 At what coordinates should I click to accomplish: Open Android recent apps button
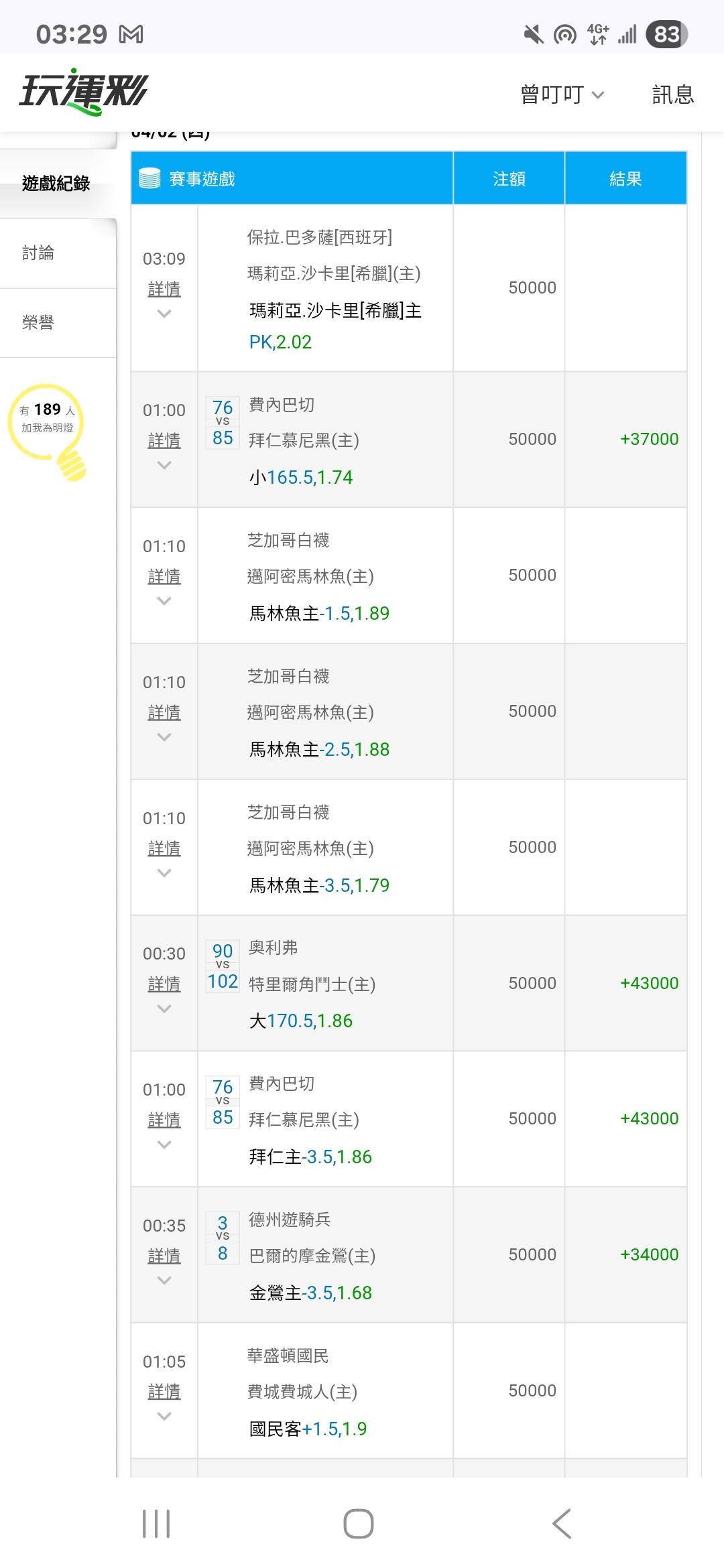(x=156, y=1523)
